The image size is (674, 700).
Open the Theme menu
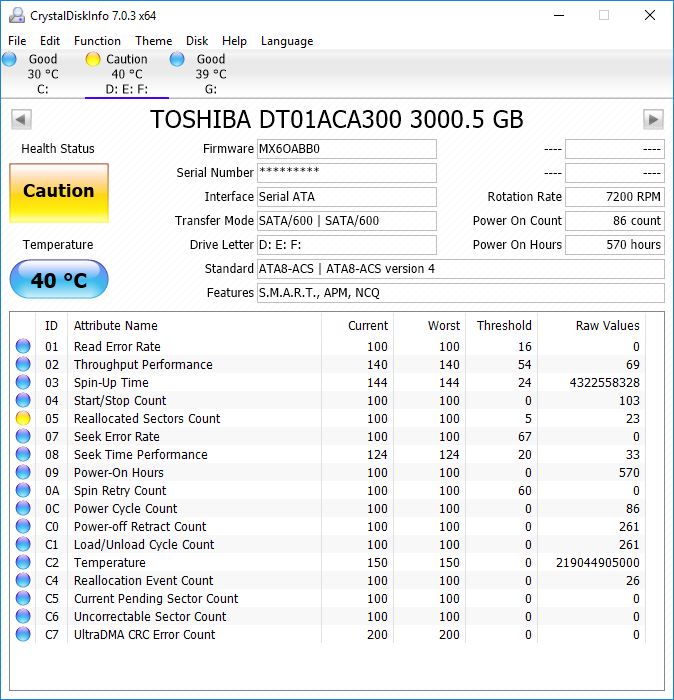tap(154, 41)
